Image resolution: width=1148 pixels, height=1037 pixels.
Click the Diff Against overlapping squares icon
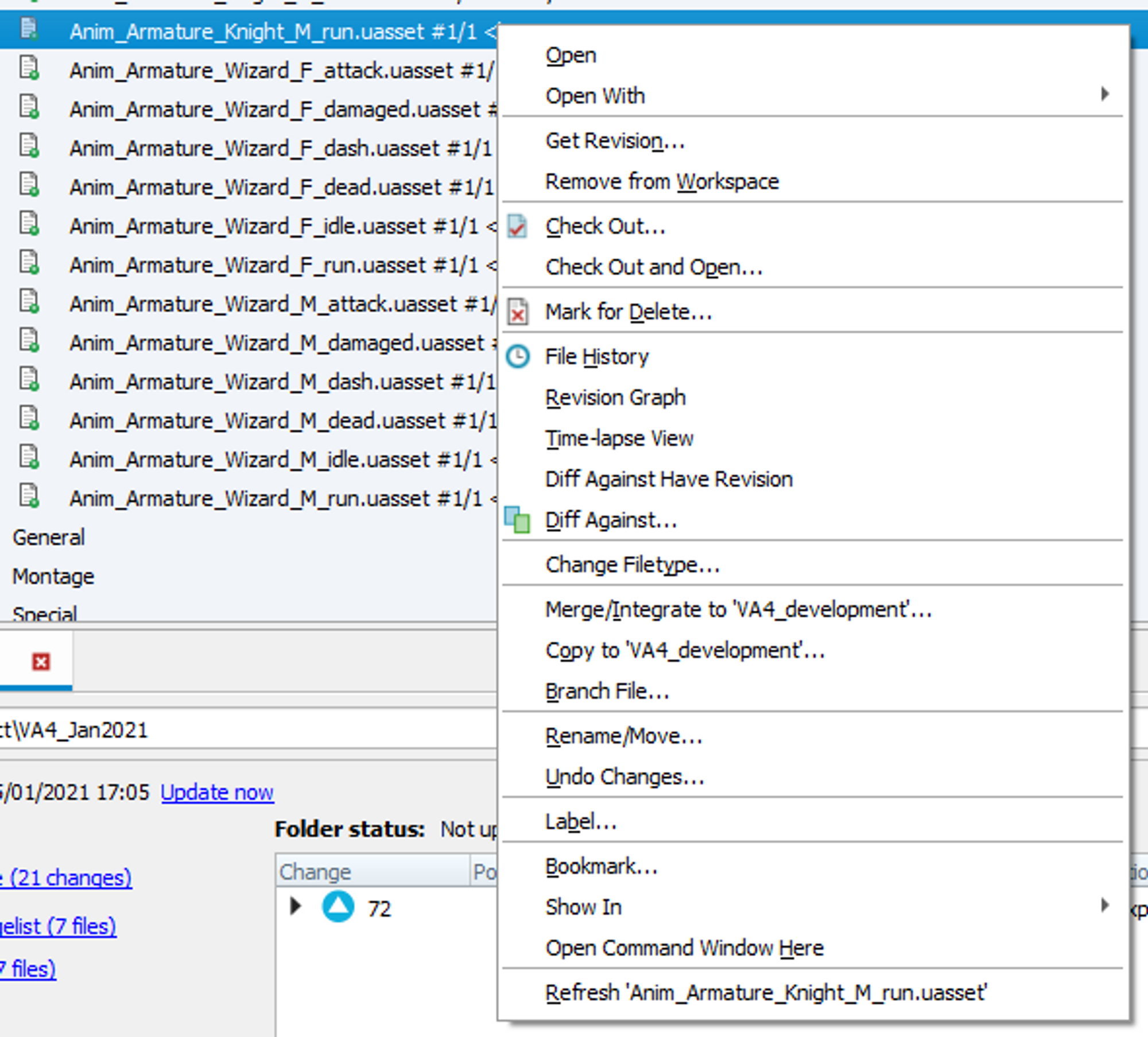517,519
